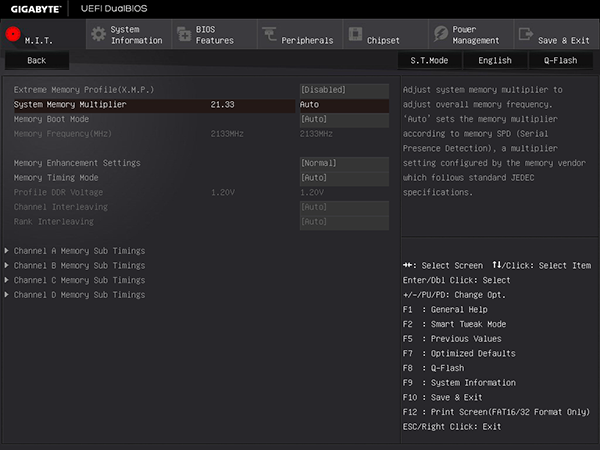Open Memory Timing Mode Auto dropdown
This screenshot has height=450, width=600.
tap(344, 178)
